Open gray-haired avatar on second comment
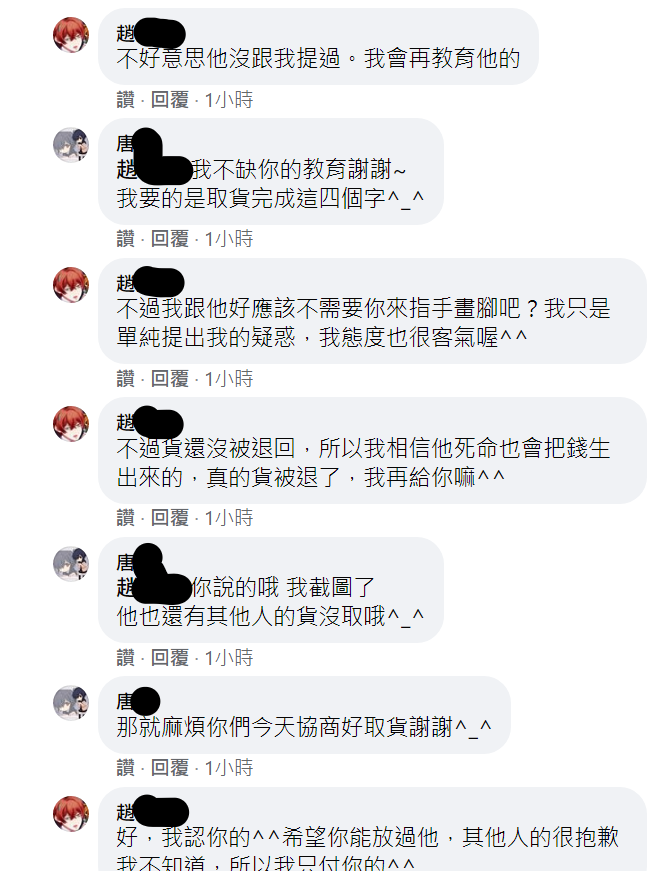Viewport: 661px width, 871px height. tap(71, 145)
